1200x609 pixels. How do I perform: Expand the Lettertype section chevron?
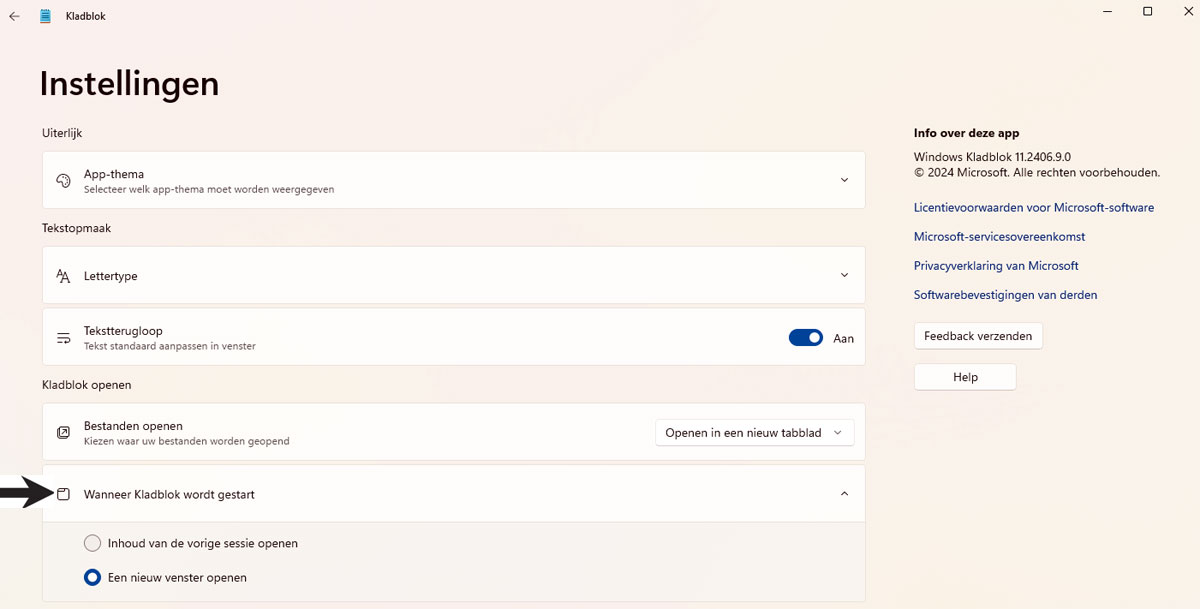coord(844,276)
